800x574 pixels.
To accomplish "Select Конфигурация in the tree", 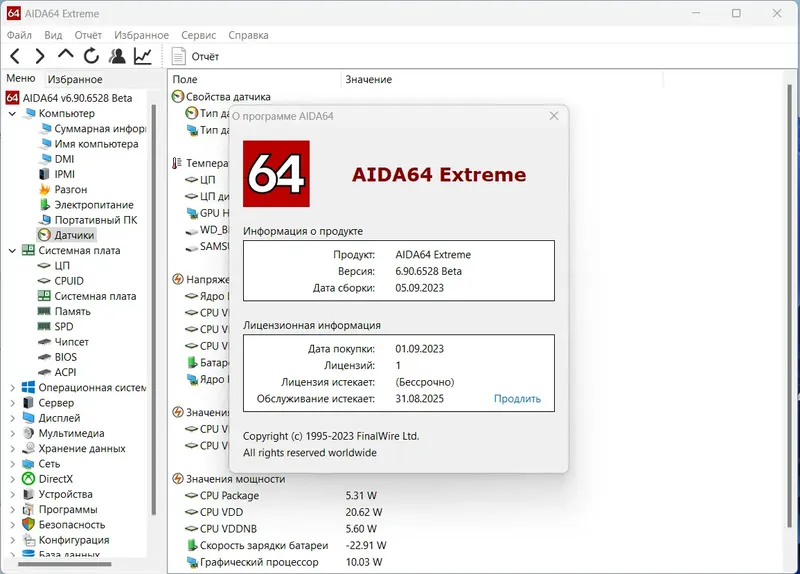I will (x=73, y=540).
